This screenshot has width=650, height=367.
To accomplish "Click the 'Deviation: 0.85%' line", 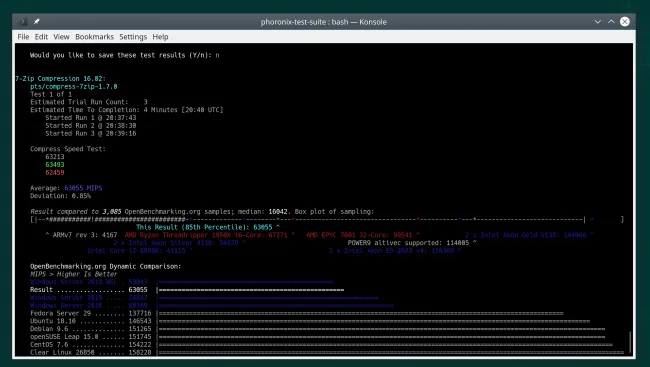I will 61,196.
